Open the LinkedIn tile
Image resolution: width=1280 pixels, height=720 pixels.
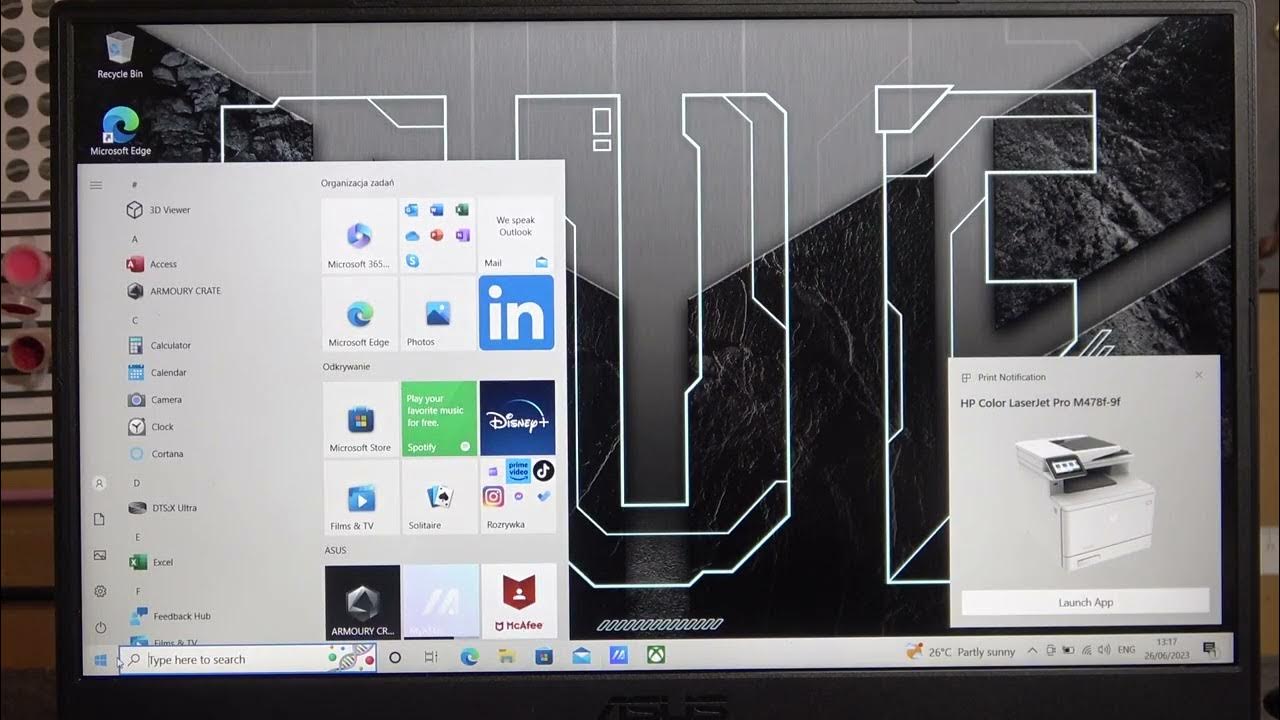(x=516, y=313)
